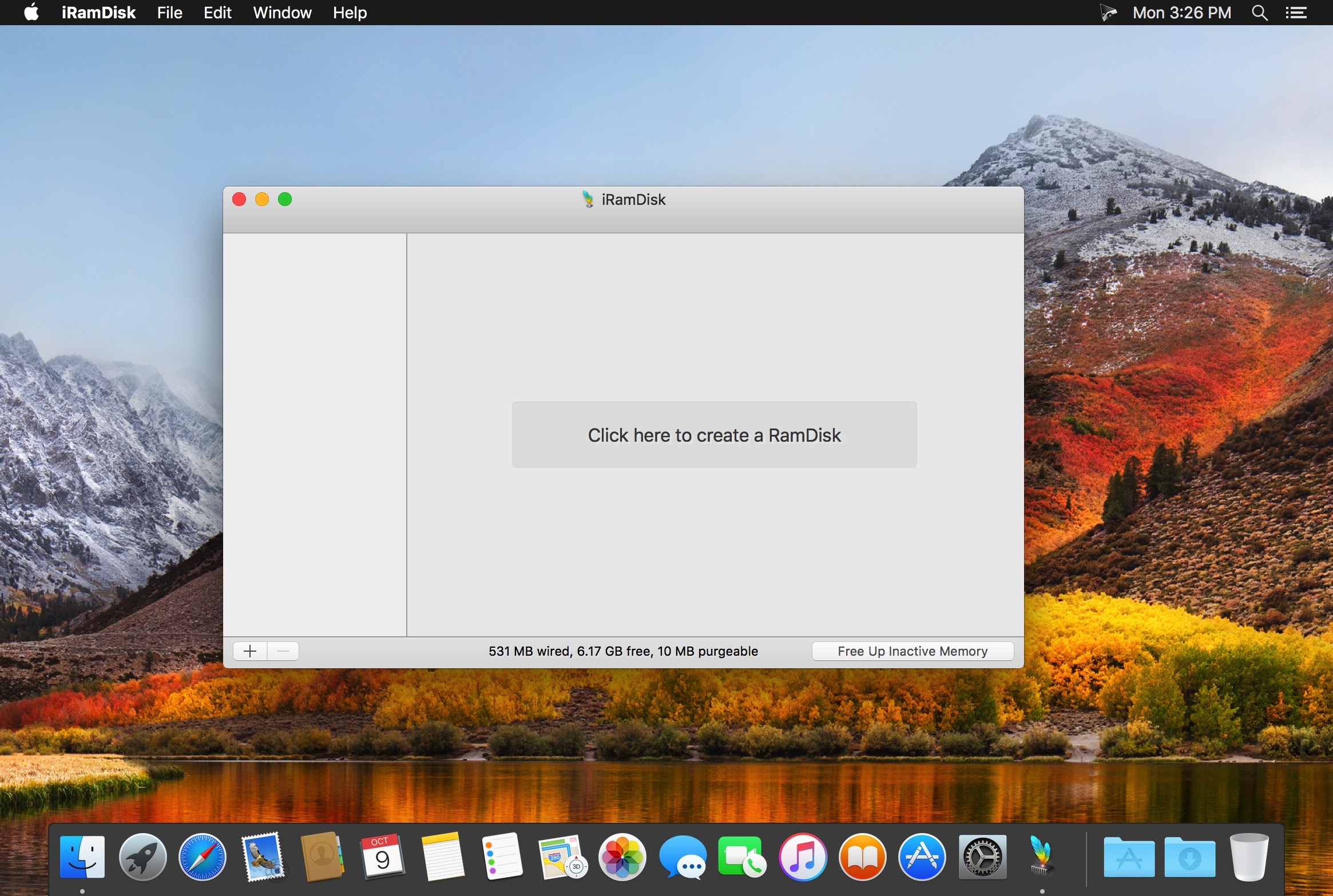Open Notes from the Dock
Screen dimensions: 1333x896
tap(442, 857)
